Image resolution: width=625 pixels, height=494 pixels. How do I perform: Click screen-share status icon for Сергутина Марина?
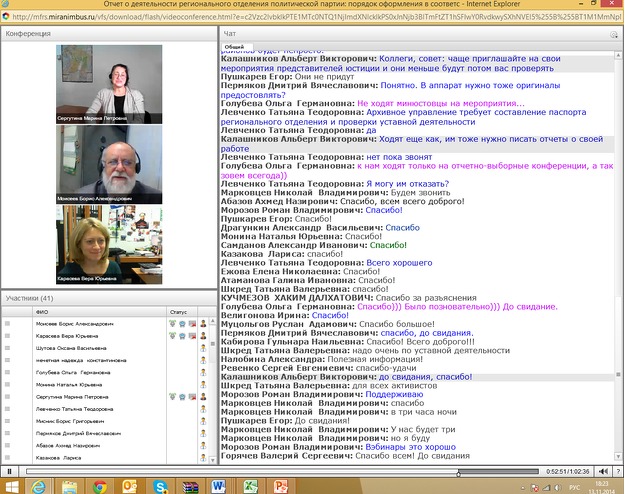[x=192, y=397]
